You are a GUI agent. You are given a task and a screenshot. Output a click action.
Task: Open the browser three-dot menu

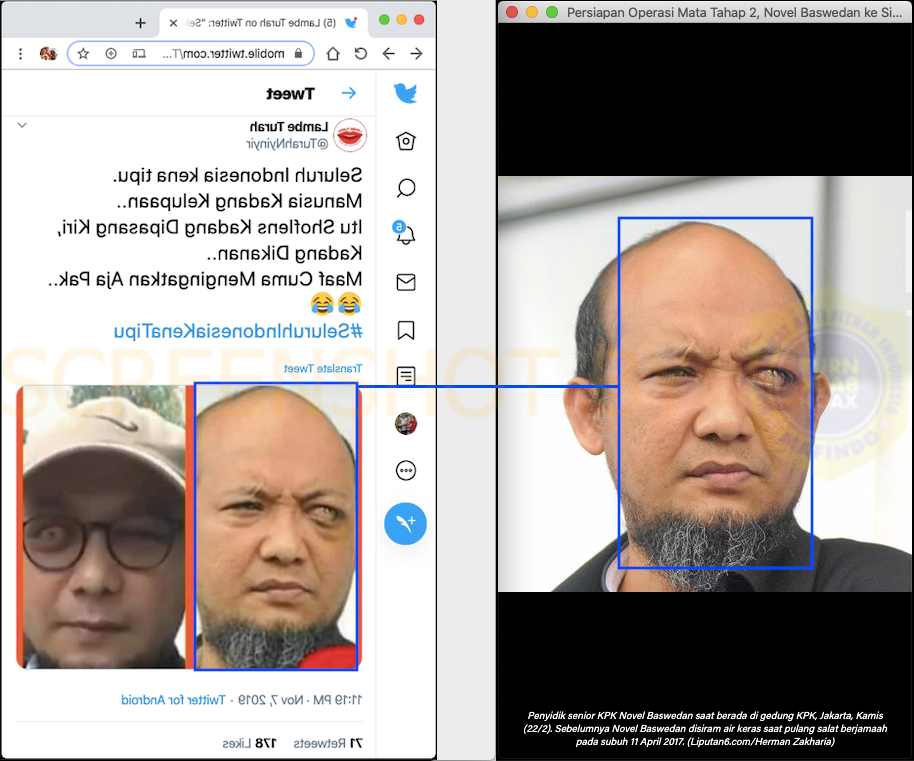pyautogui.click(x=21, y=53)
